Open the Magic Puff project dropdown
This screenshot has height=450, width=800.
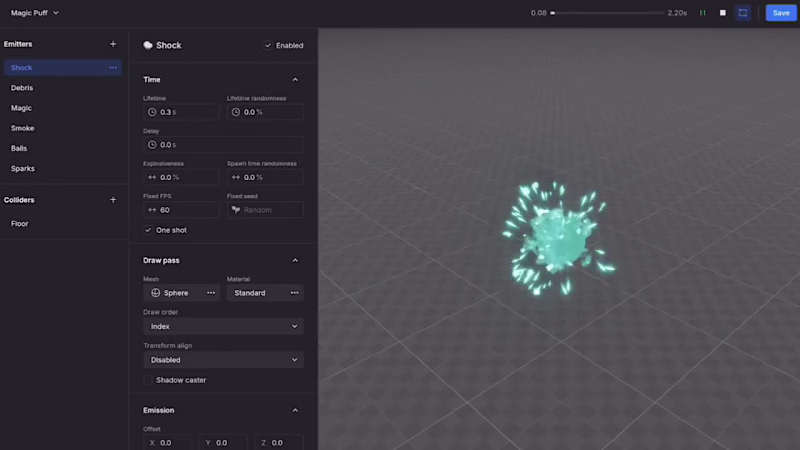point(35,13)
